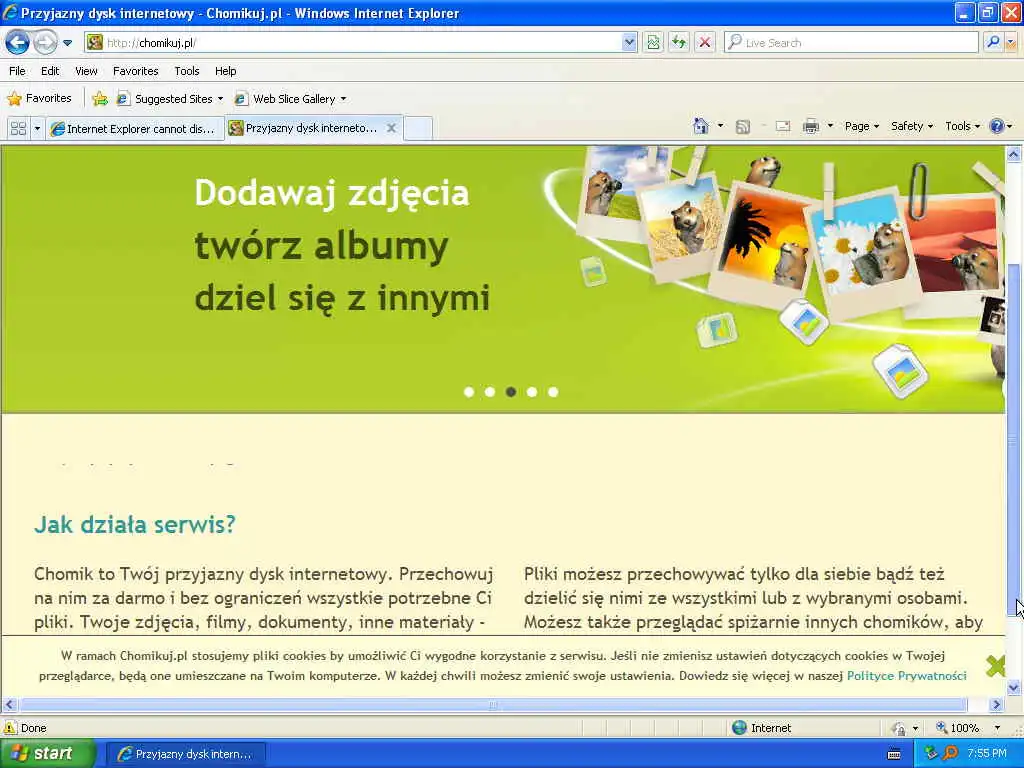
Task: Open the Windows start menu
Action: click(47, 753)
